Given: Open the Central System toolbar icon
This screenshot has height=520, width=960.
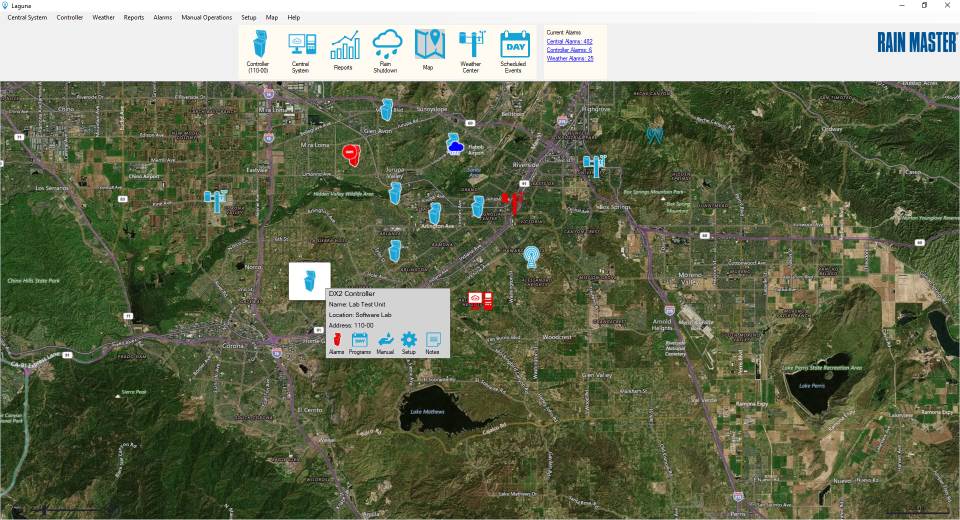Looking at the screenshot, I should 302,45.
